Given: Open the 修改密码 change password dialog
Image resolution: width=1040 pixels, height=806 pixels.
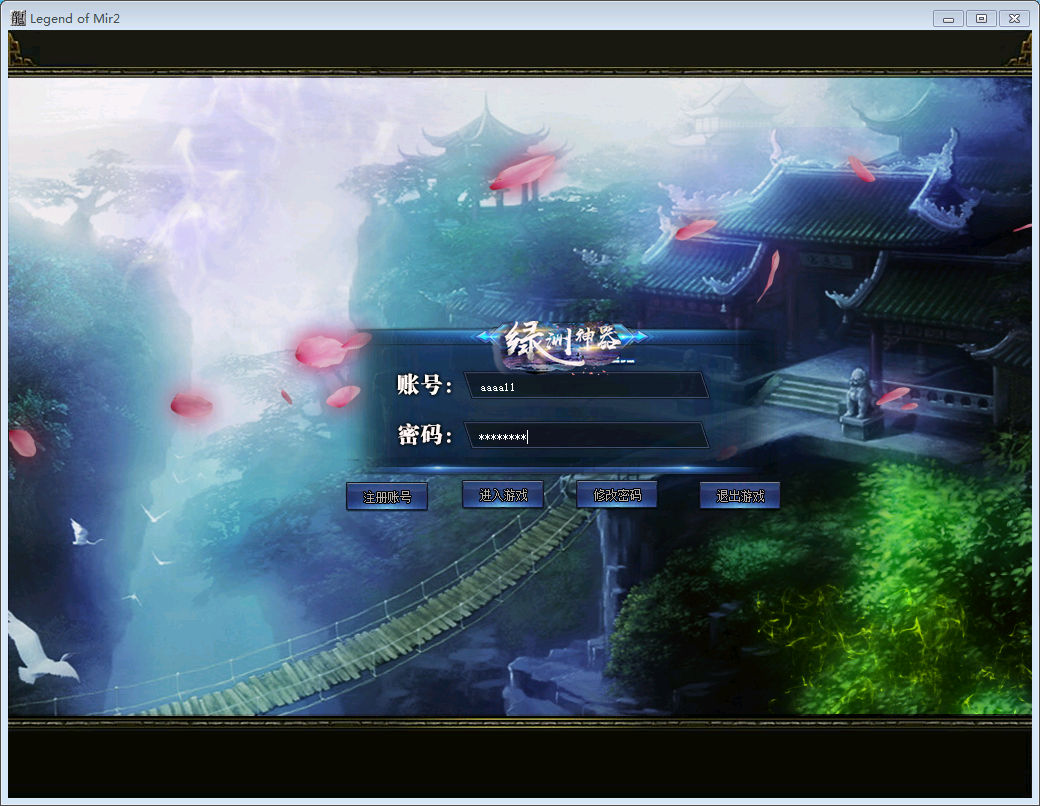Looking at the screenshot, I should 617,495.
